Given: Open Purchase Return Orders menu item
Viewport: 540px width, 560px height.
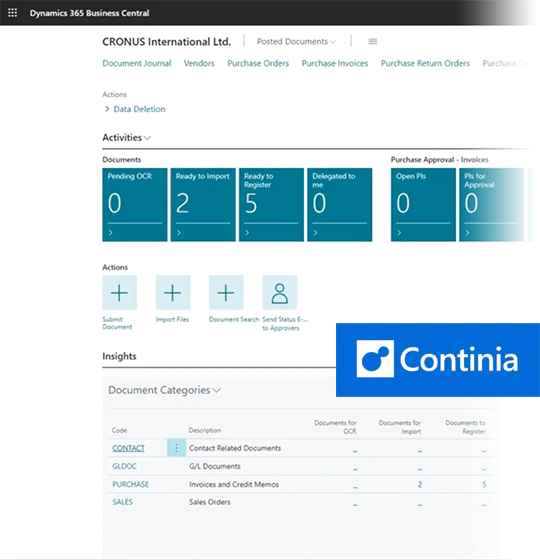Looking at the screenshot, I should [x=425, y=63].
